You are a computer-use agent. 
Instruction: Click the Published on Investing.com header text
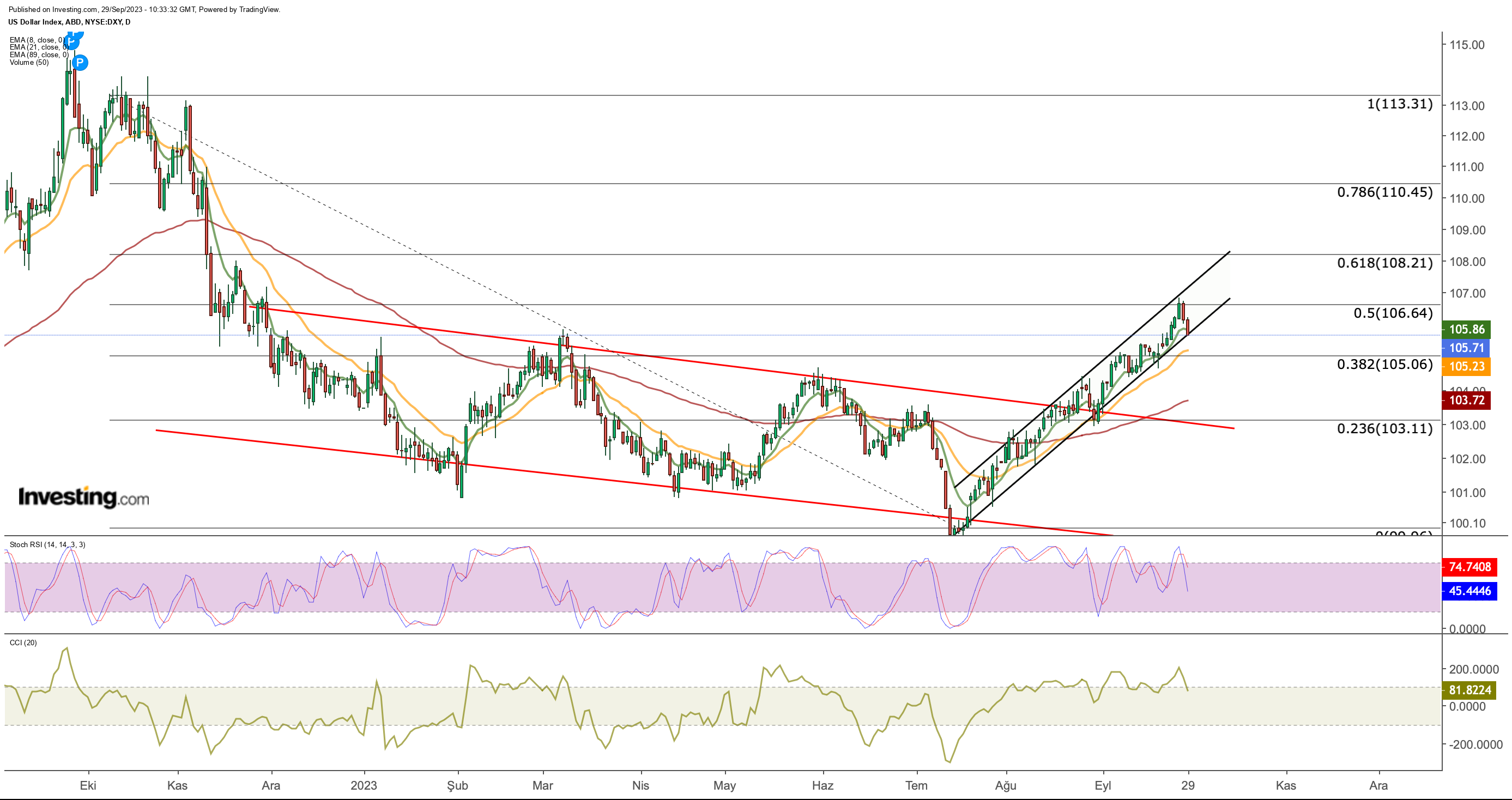coord(144,9)
